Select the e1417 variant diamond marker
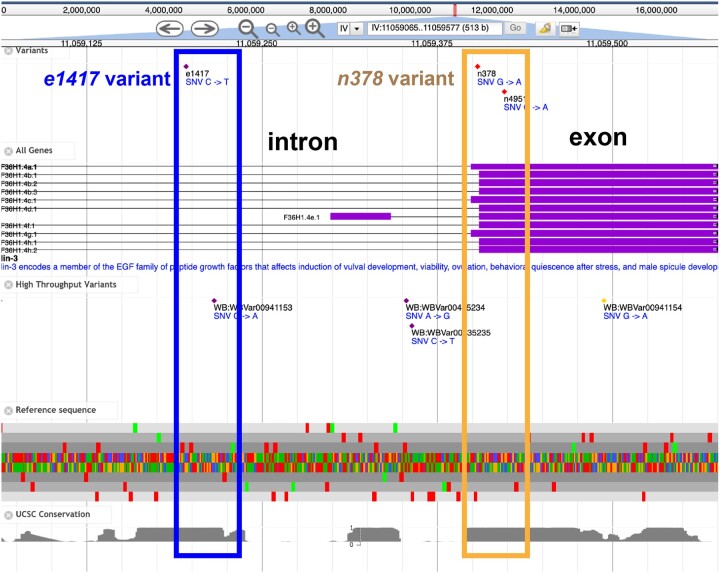Screen dimensions: 720x573 [186, 66]
